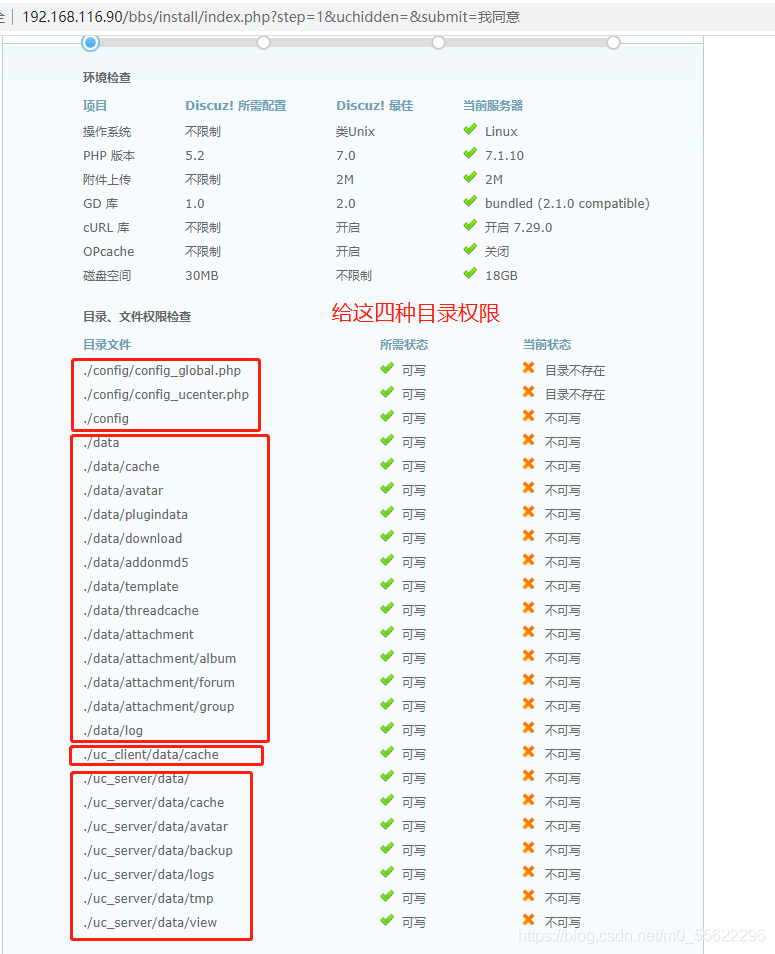Click the orange cross for config_ucenter.php status

(529, 392)
